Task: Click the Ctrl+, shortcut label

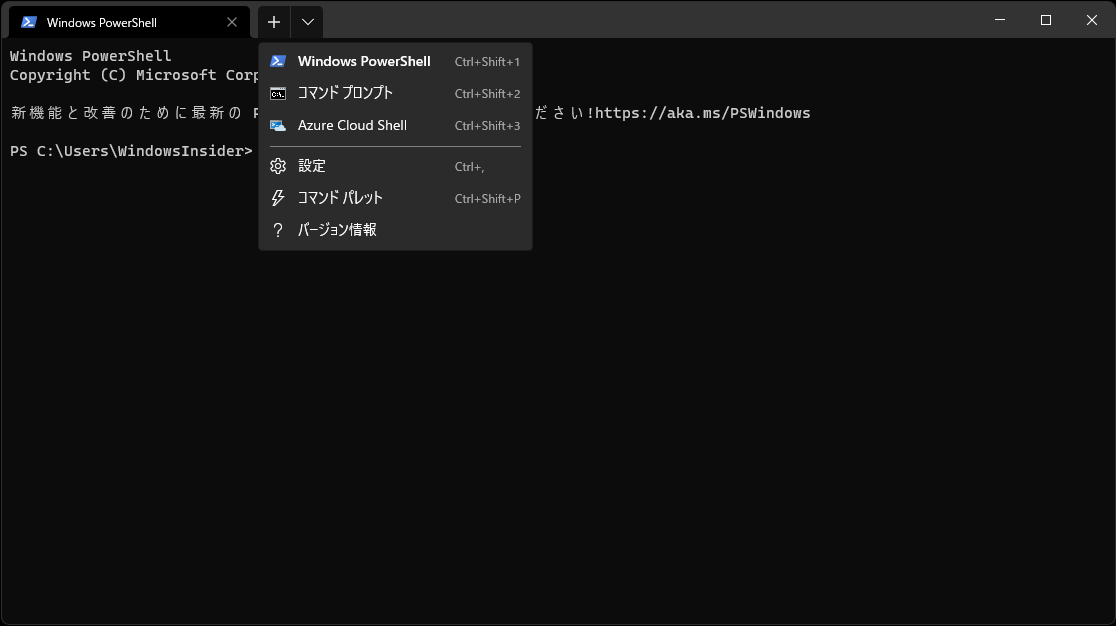Action: pyautogui.click(x=470, y=166)
